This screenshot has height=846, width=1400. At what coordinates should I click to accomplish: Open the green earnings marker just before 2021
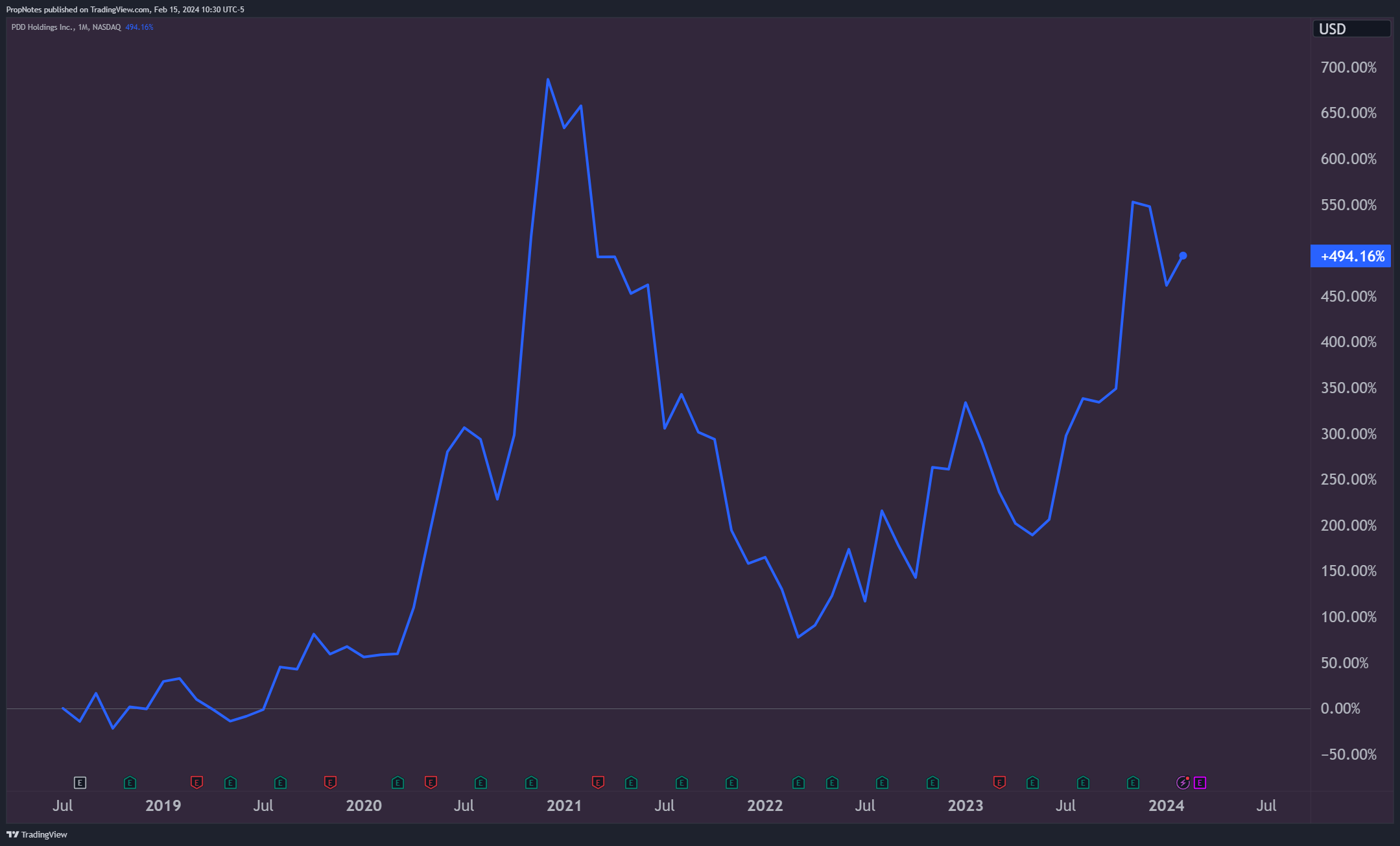point(531,782)
